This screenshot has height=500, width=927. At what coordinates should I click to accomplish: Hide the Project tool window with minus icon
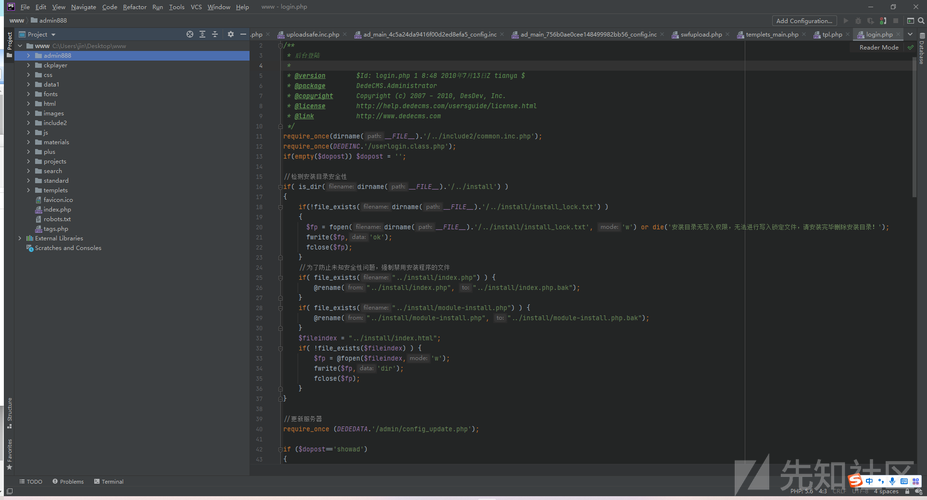click(x=243, y=34)
